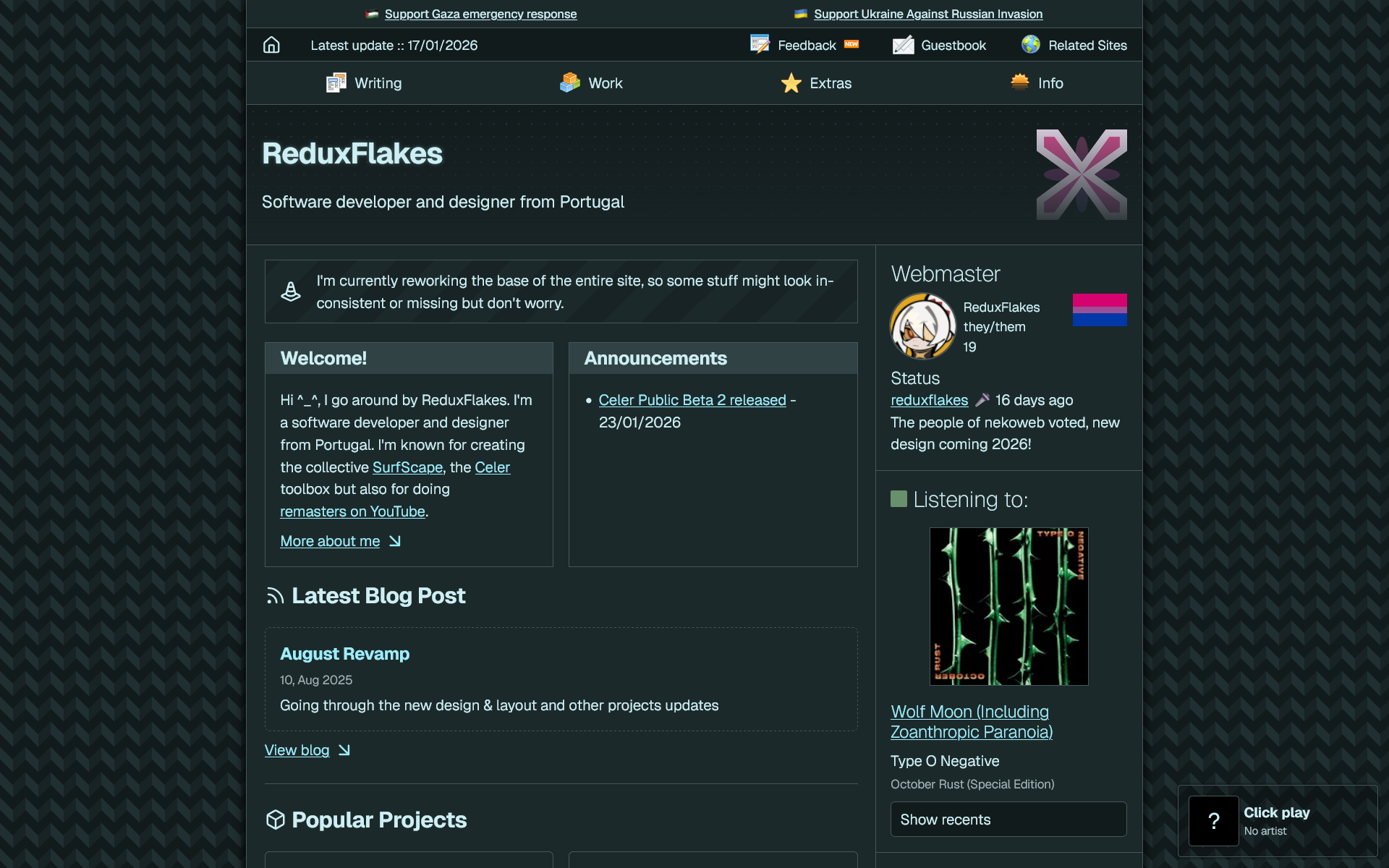
Task: Click the Related Sites globe icon
Action: [1030, 45]
